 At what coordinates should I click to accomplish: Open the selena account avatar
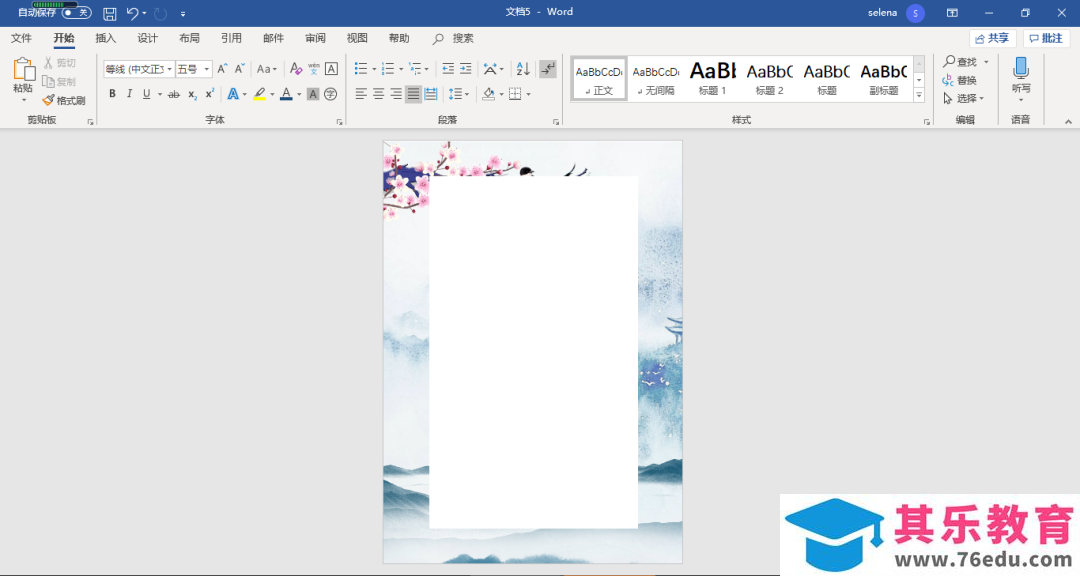[915, 13]
